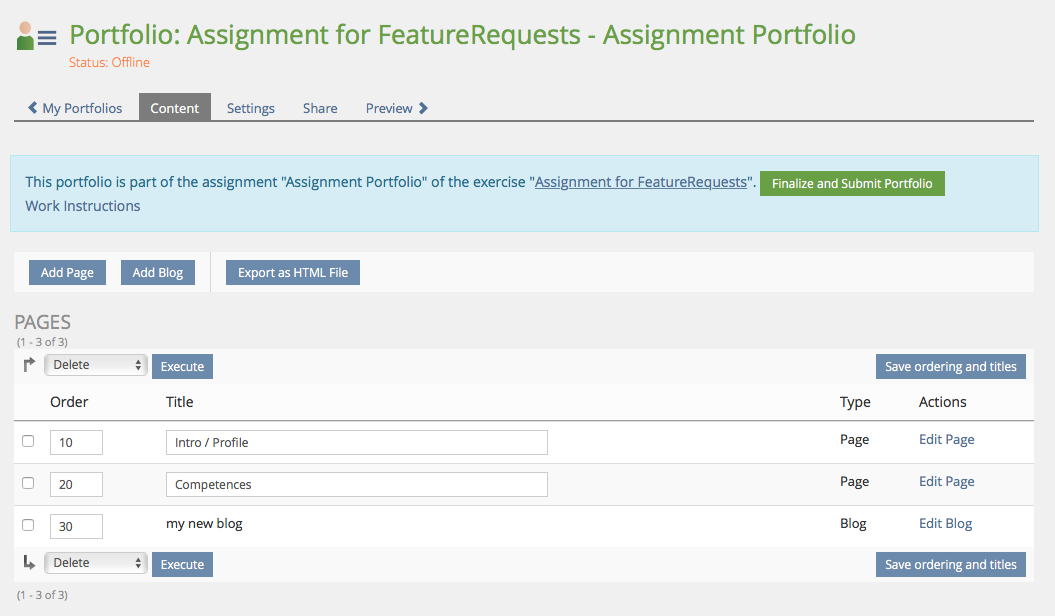Select the Competences row checkbox

tap(28, 483)
